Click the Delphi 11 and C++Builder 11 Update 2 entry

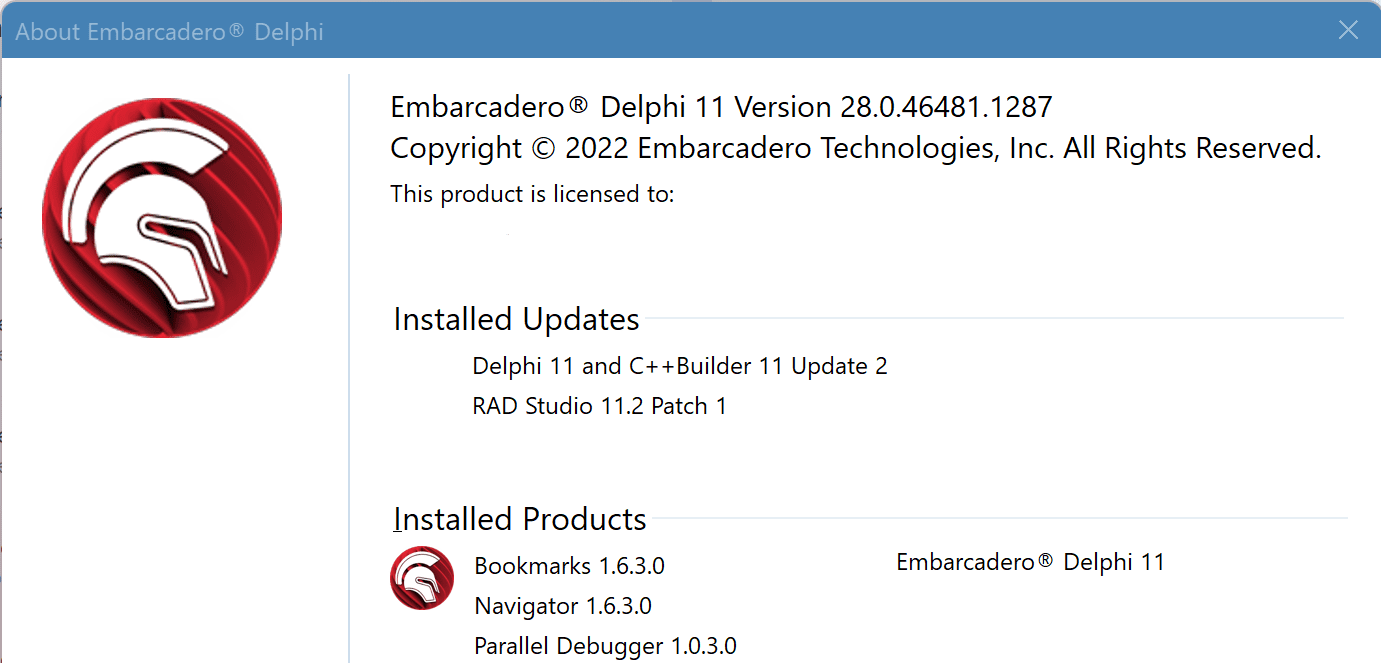point(680,366)
